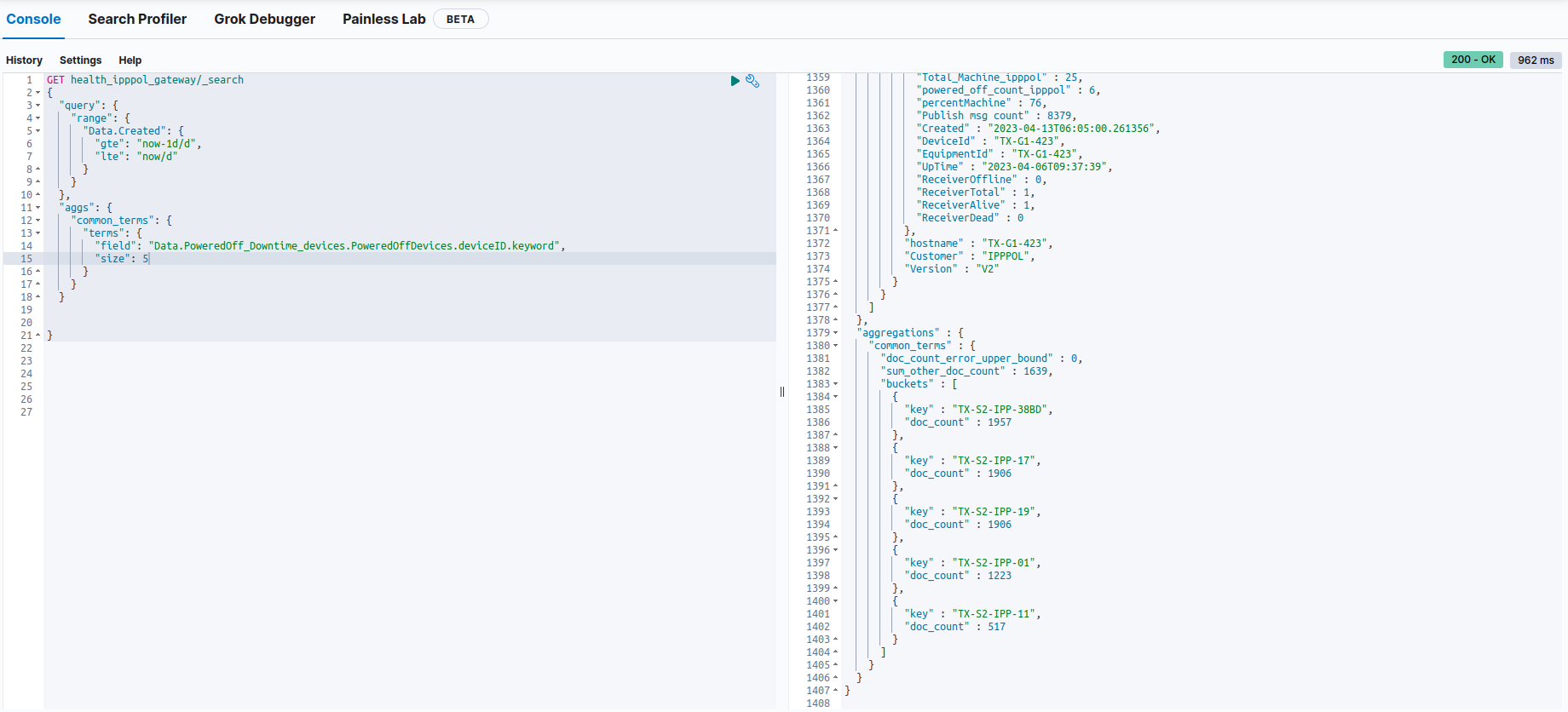This screenshot has height=712, width=1568.
Task: Collapse the "buckets" array at line 1383
Action: pyautogui.click(x=835, y=384)
